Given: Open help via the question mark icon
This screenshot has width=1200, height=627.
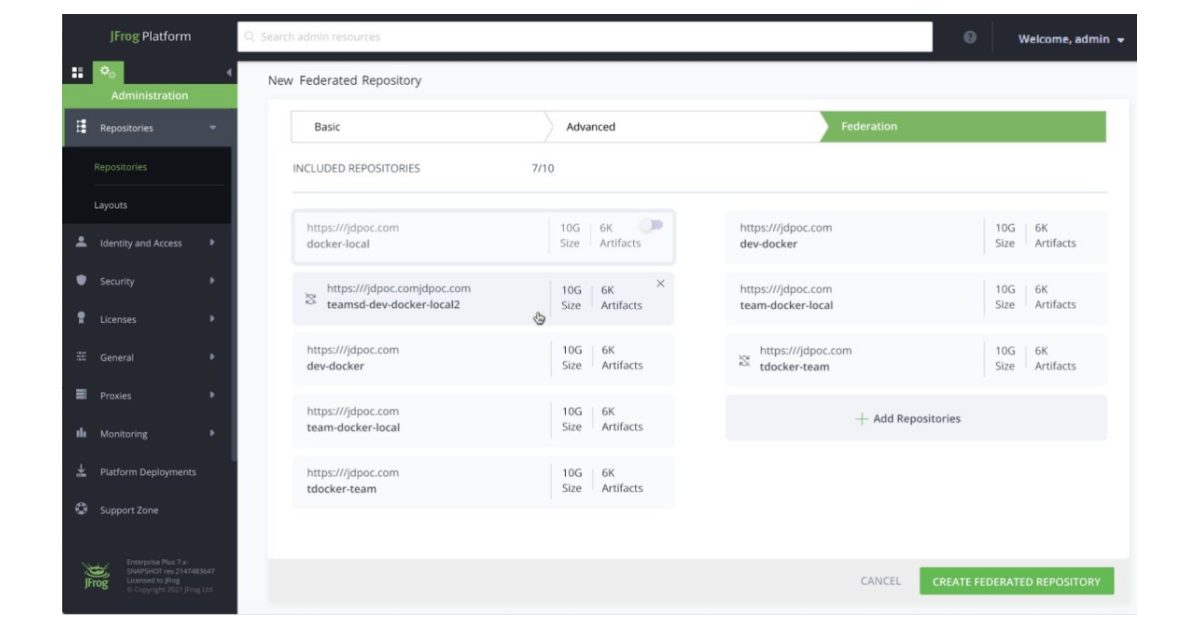Looking at the screenshot, I should click(x=970, y=38).
